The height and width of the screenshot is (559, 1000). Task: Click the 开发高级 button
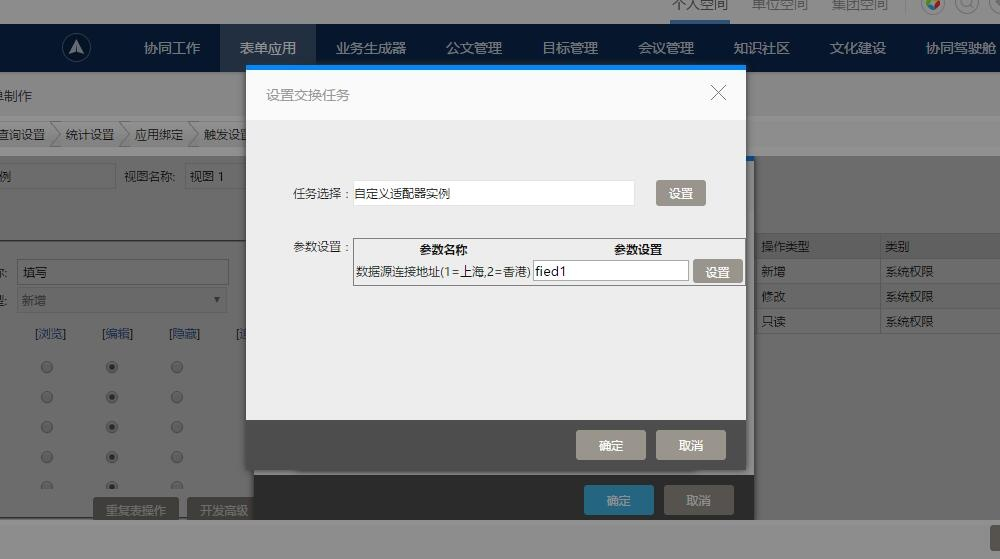coord(220,509)
